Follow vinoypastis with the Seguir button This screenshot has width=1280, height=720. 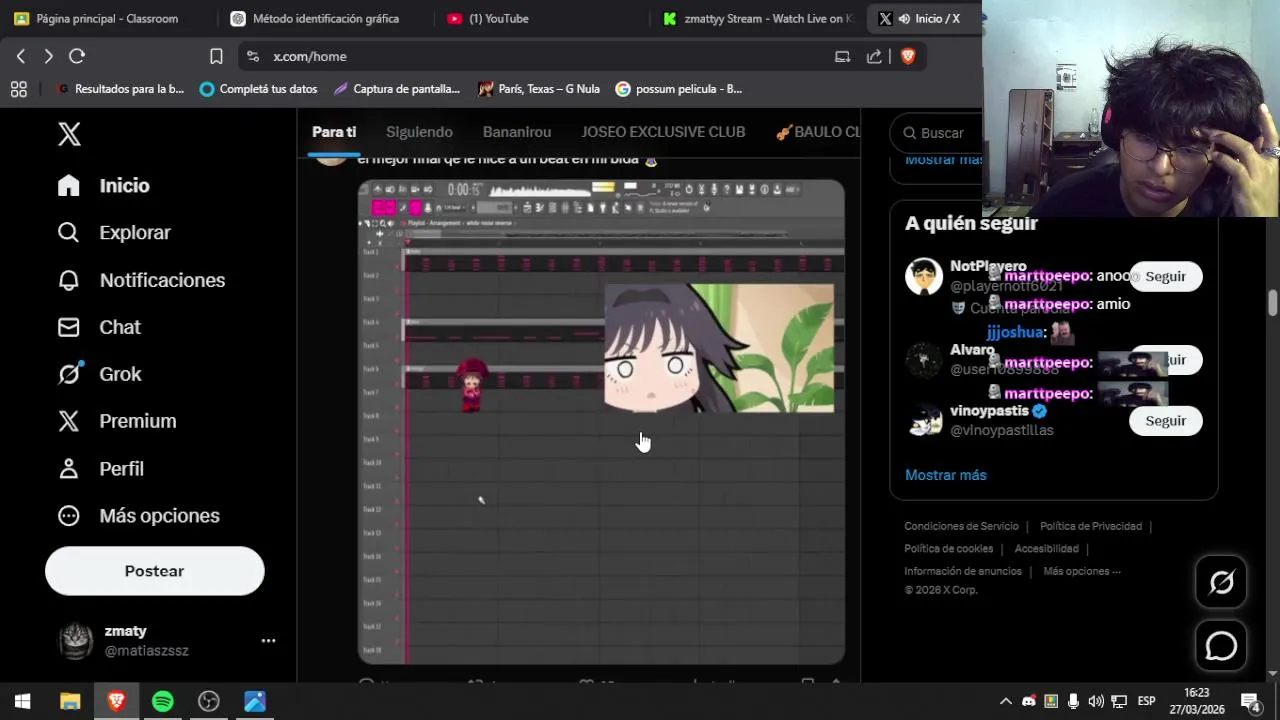pos(1165,421)
